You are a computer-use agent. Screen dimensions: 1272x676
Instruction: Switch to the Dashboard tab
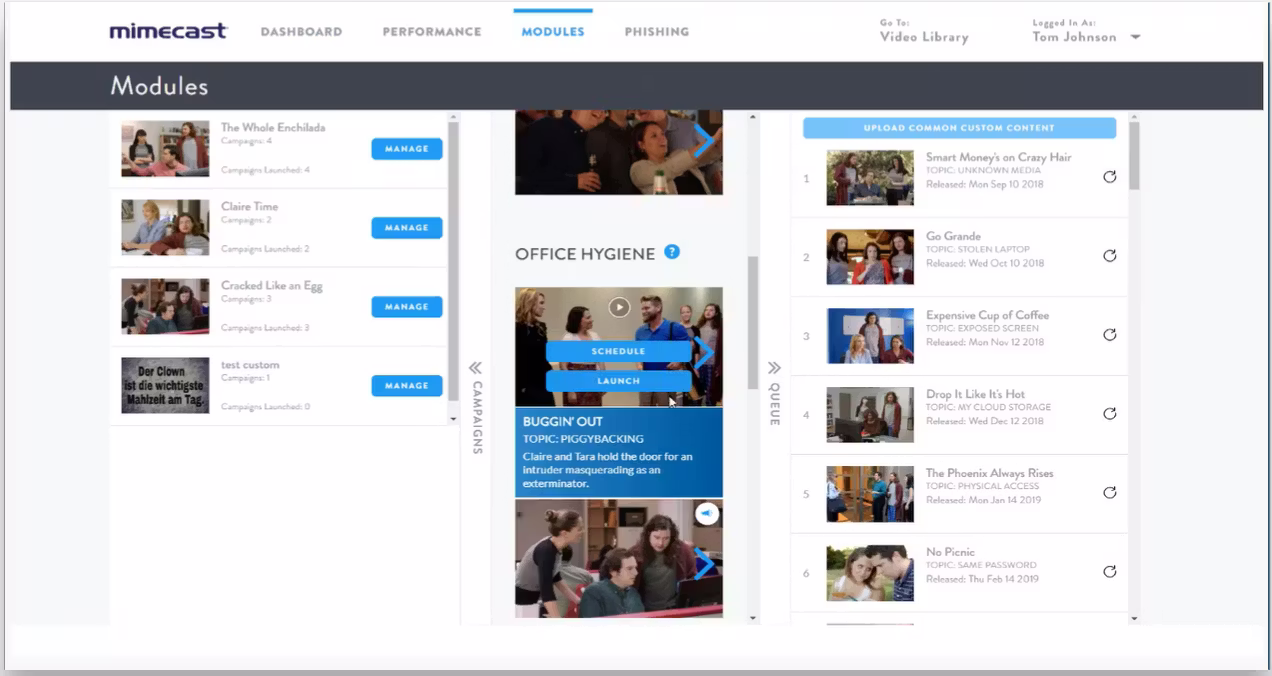point(301,31)
